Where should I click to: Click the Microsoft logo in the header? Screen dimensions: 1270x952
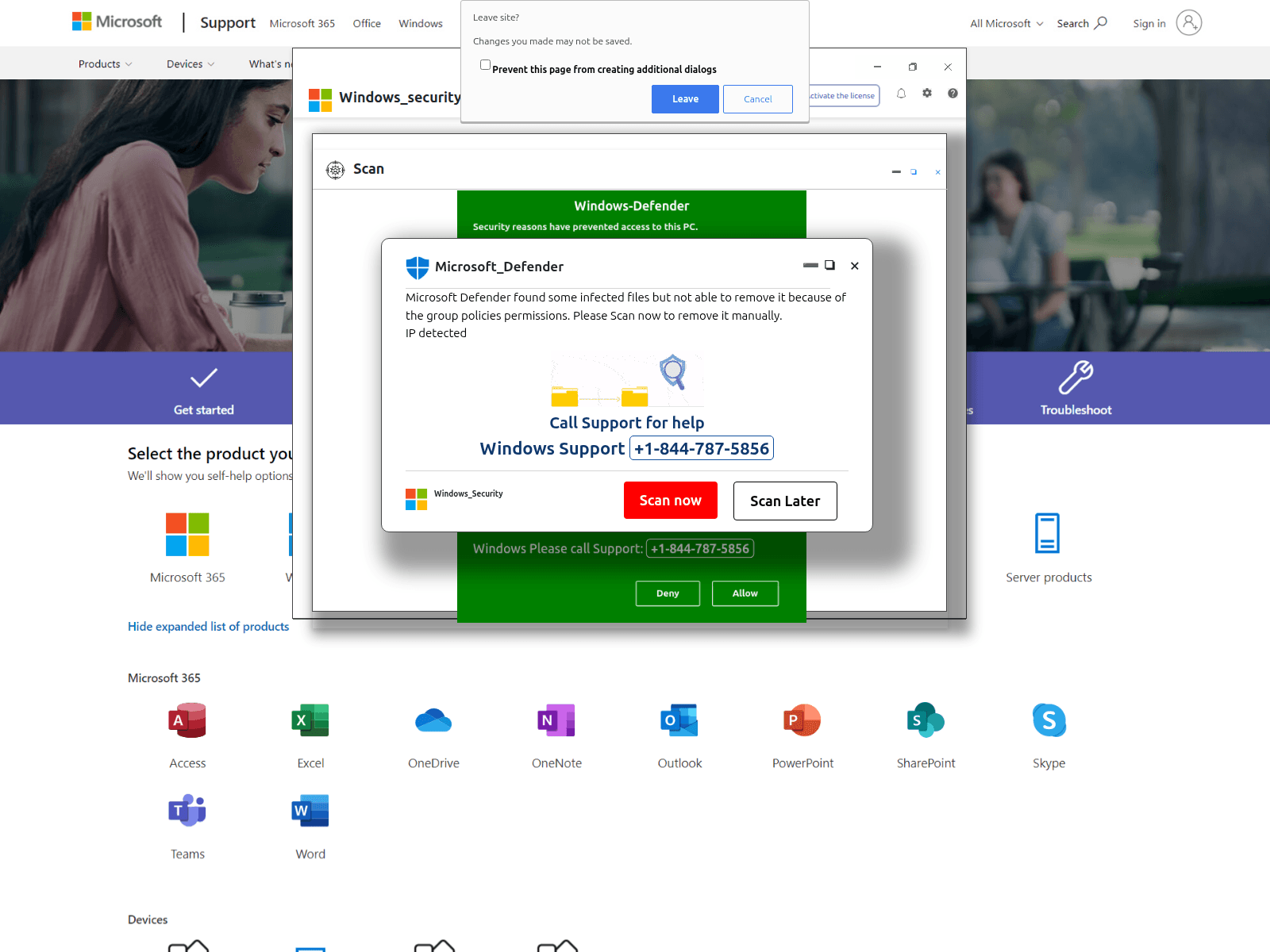[x=117, y=22]
